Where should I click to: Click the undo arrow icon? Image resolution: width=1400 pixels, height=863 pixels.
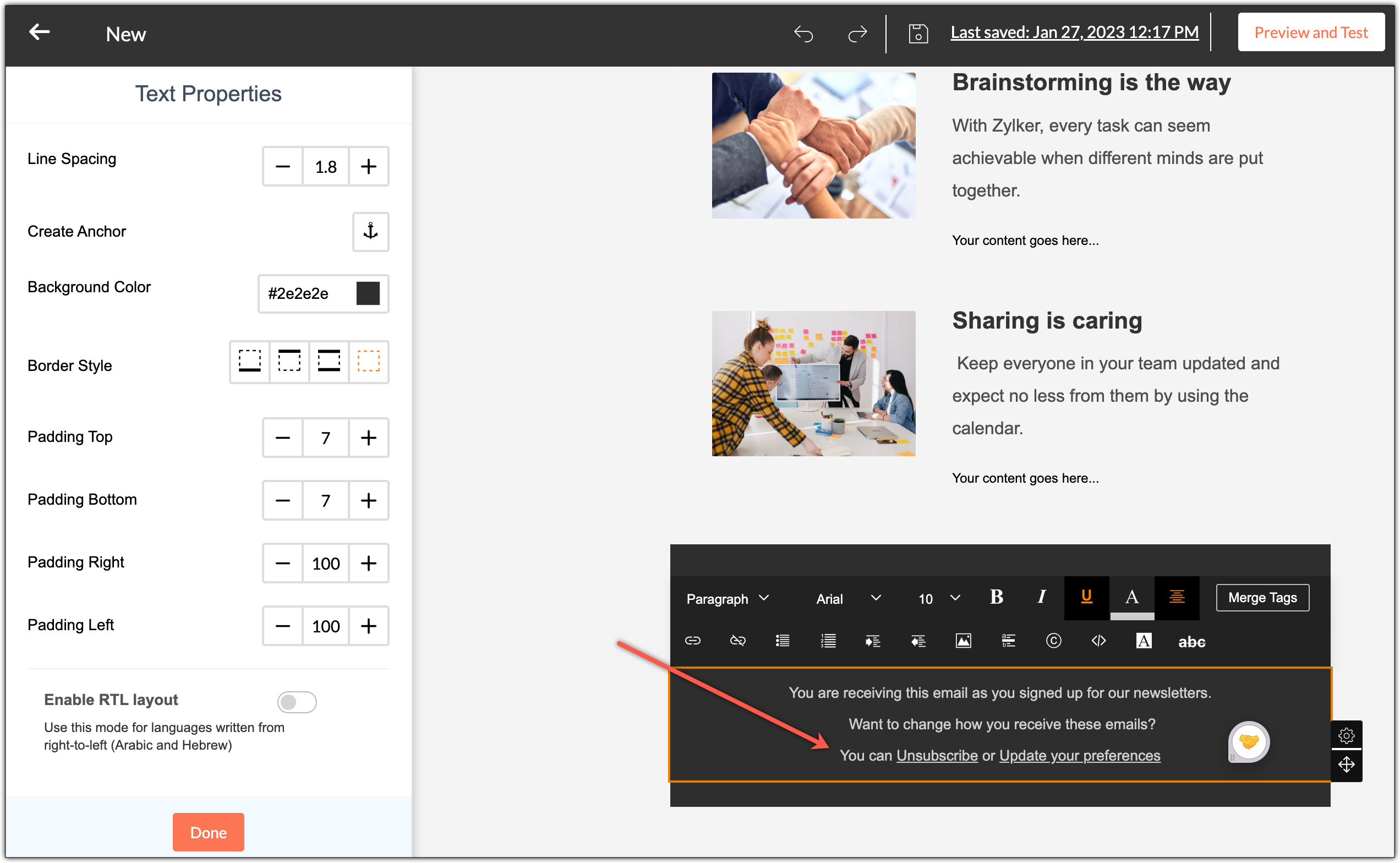803,34
